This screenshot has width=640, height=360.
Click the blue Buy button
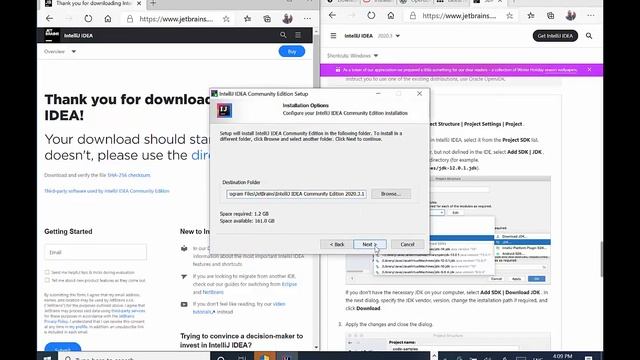point(292,51)
